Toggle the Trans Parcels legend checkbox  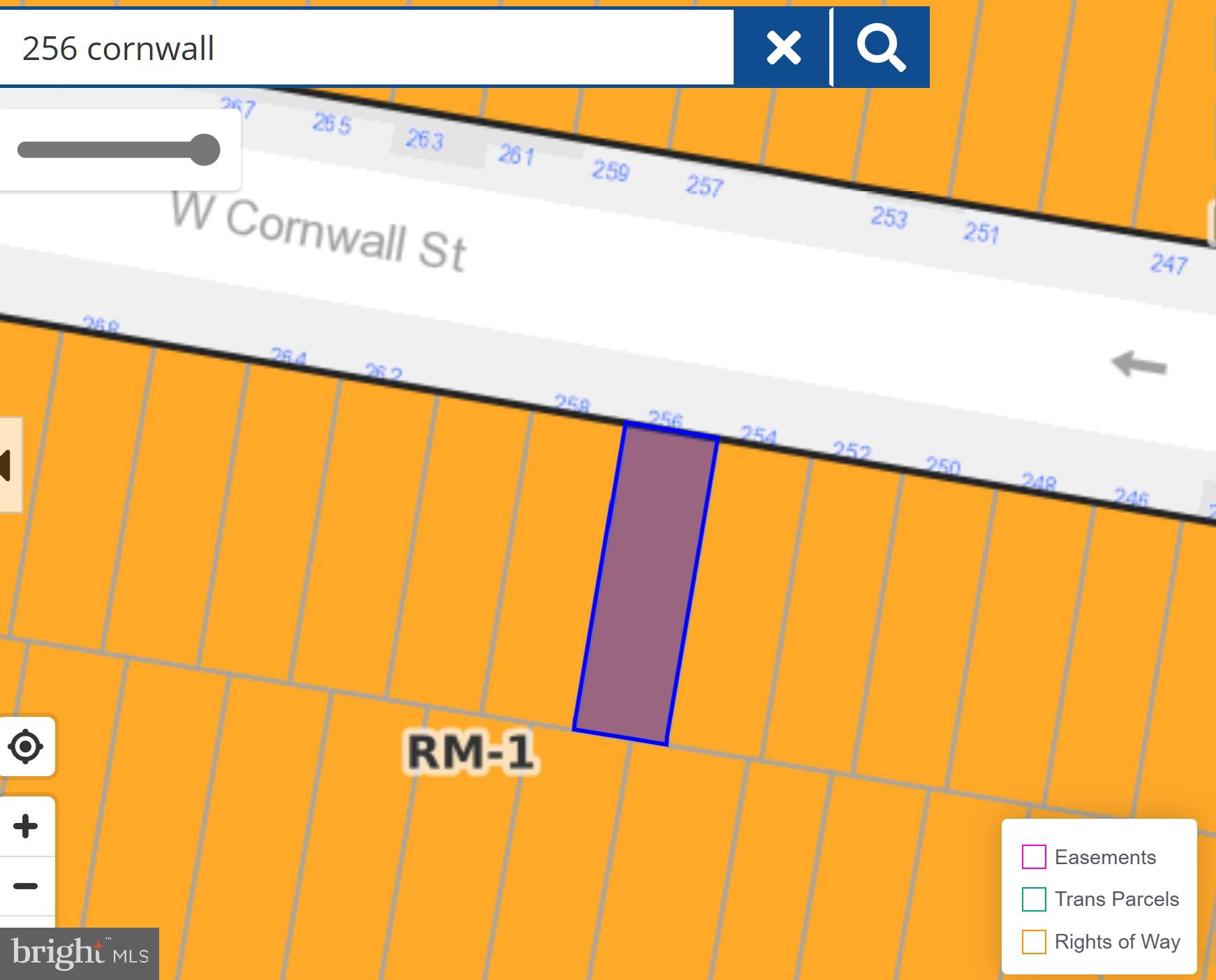point(1034,899)
